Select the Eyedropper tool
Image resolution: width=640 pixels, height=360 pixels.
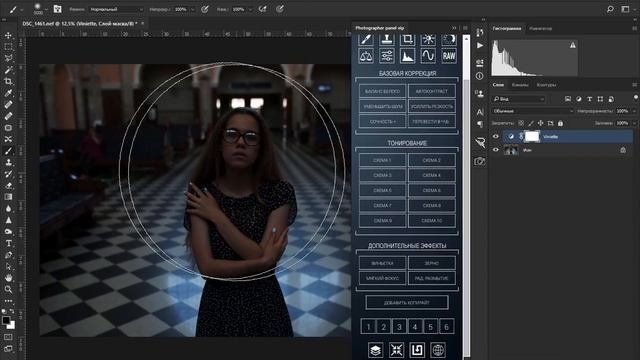pyautogui.click(x=8, y=93)
